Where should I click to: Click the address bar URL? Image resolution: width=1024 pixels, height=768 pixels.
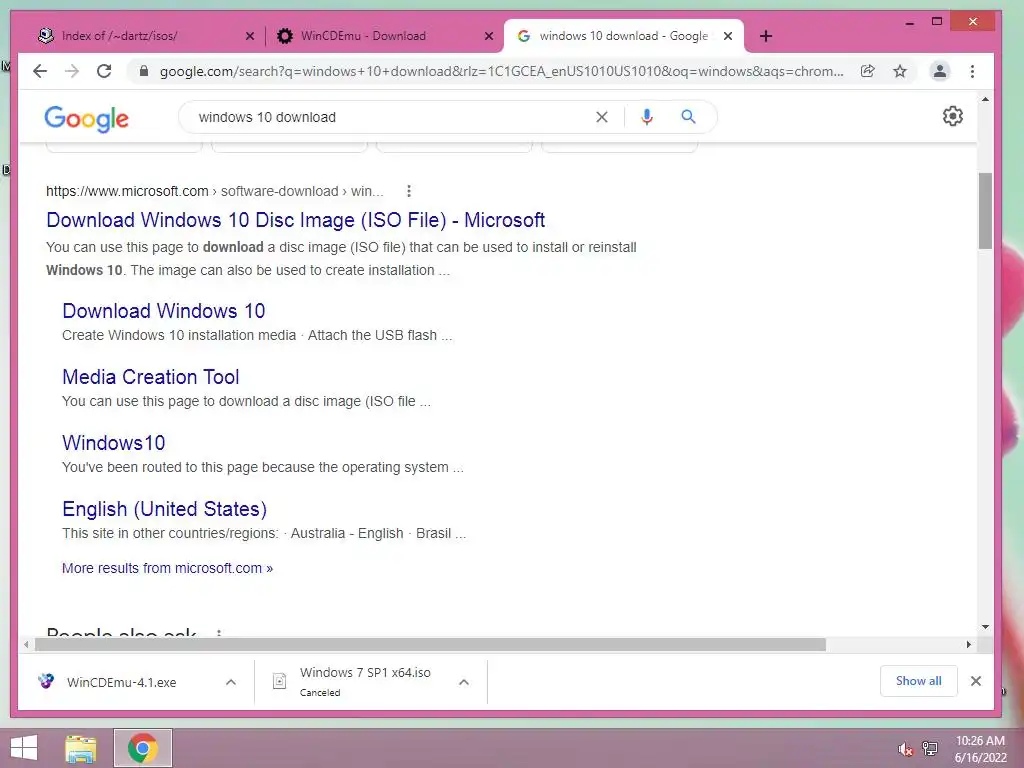coord(502,71)
